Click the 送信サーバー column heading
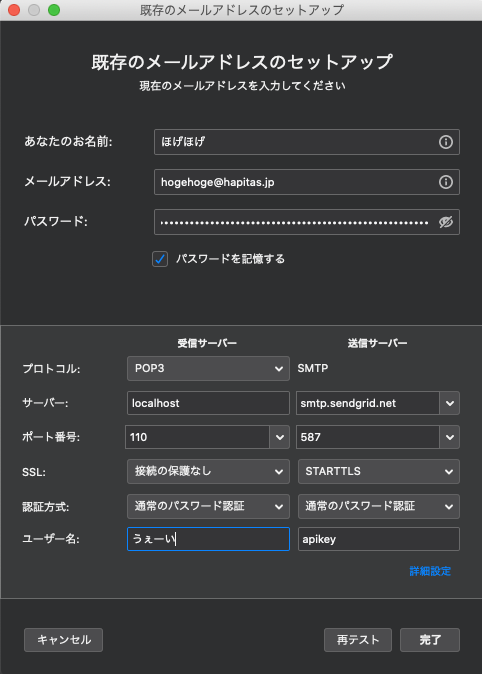 pos(378,343)
